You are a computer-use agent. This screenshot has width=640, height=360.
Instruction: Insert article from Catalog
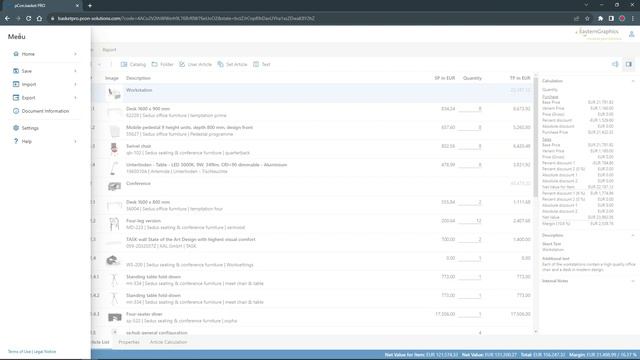133,64
